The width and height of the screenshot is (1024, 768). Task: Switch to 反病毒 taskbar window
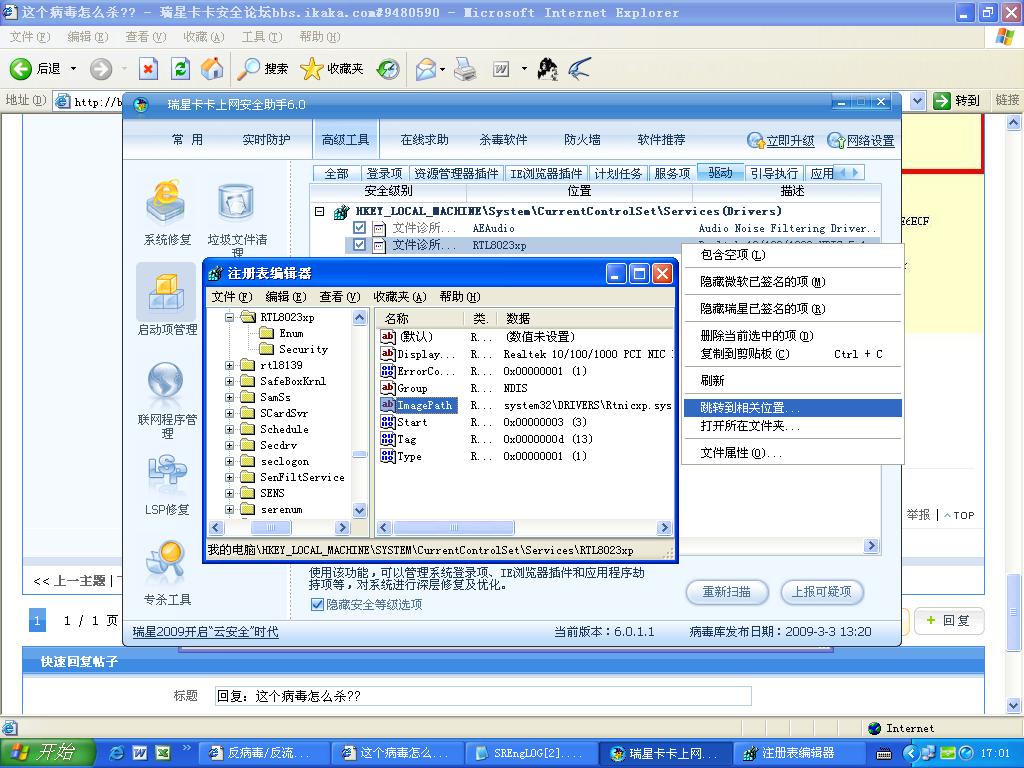point(263,753)
